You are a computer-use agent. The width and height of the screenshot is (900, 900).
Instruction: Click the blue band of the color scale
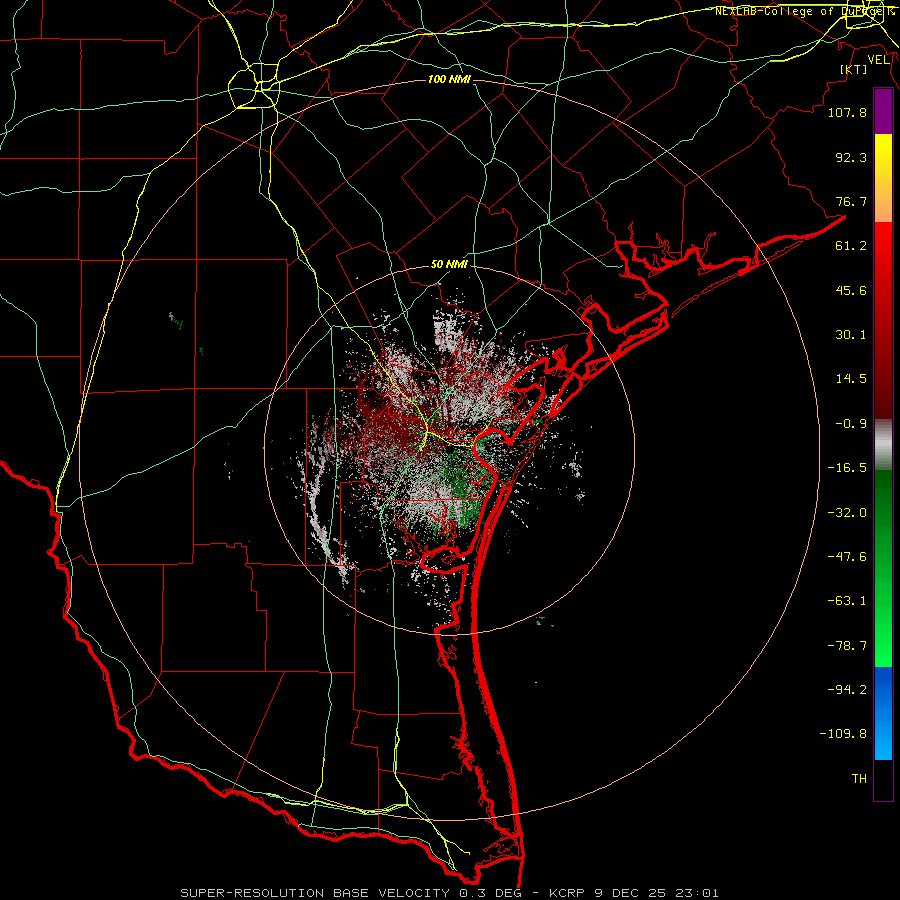click(883, 713)
